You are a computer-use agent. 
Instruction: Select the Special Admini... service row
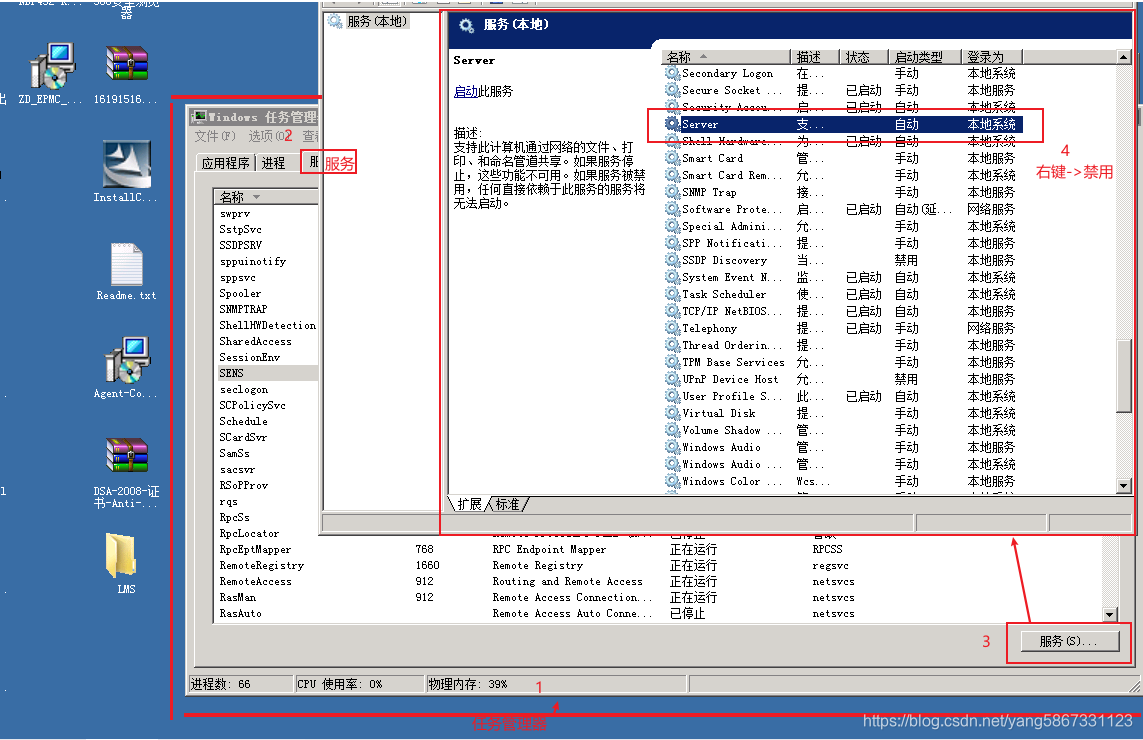pyautogui.click(x=843, y=226)
